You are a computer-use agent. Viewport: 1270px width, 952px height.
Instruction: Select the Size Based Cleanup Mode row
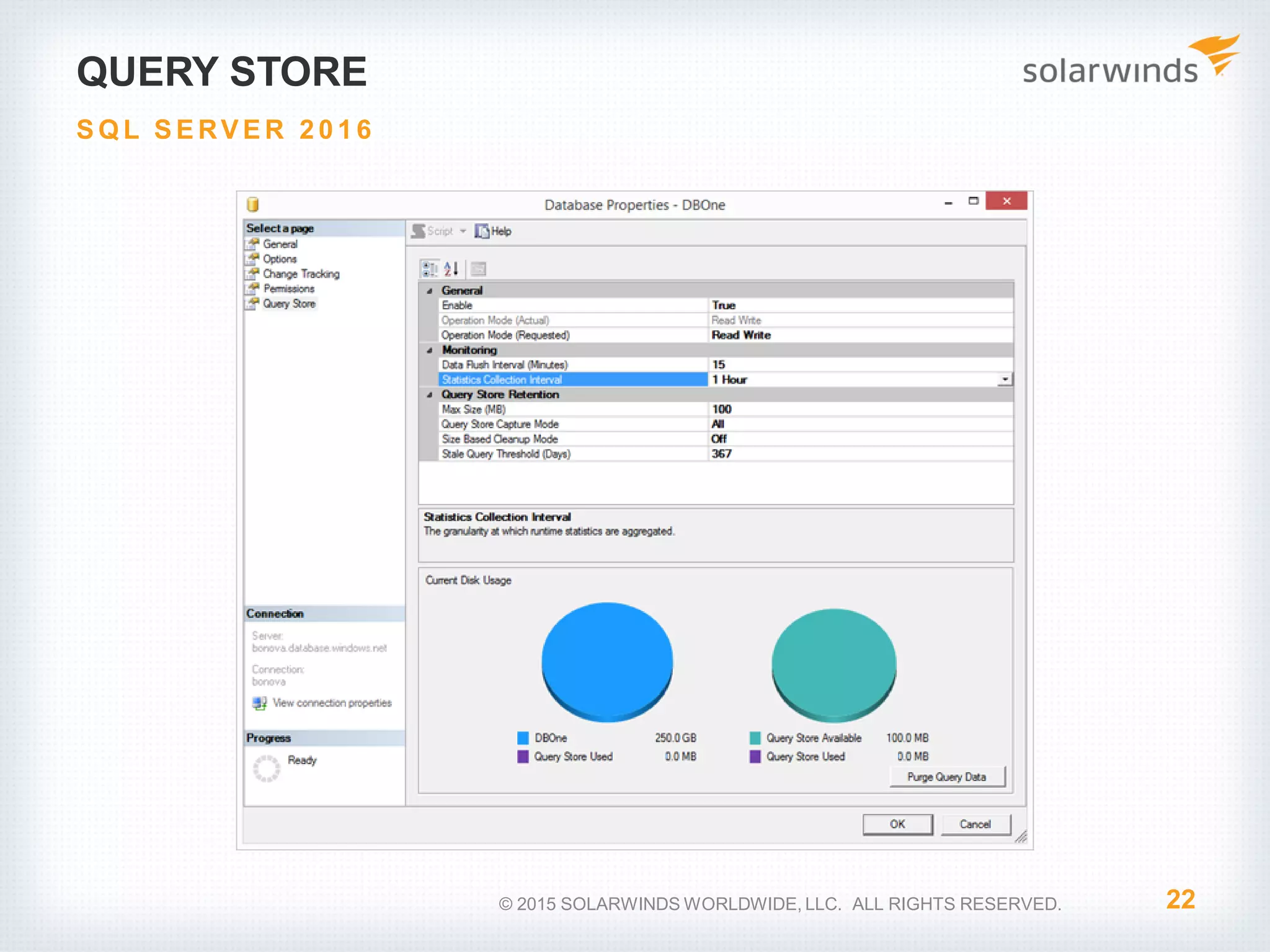726,439
